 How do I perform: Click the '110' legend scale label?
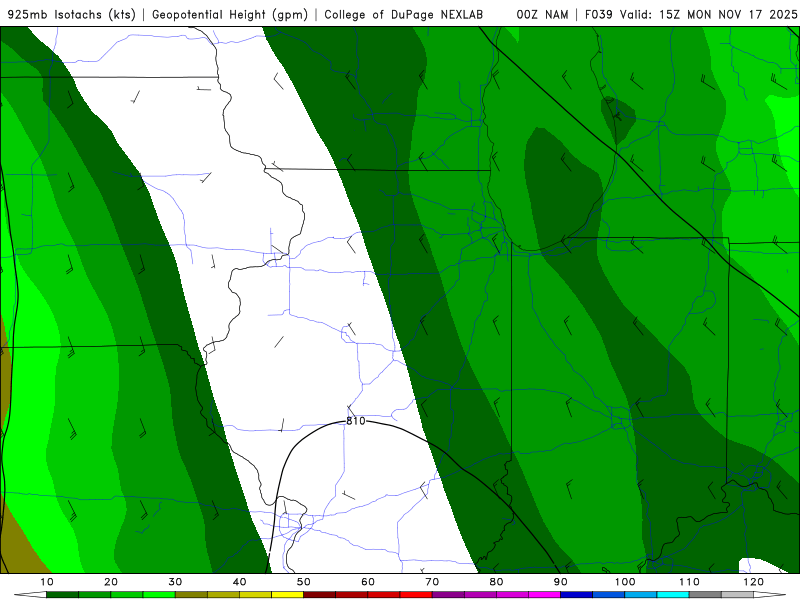(689, 582)
